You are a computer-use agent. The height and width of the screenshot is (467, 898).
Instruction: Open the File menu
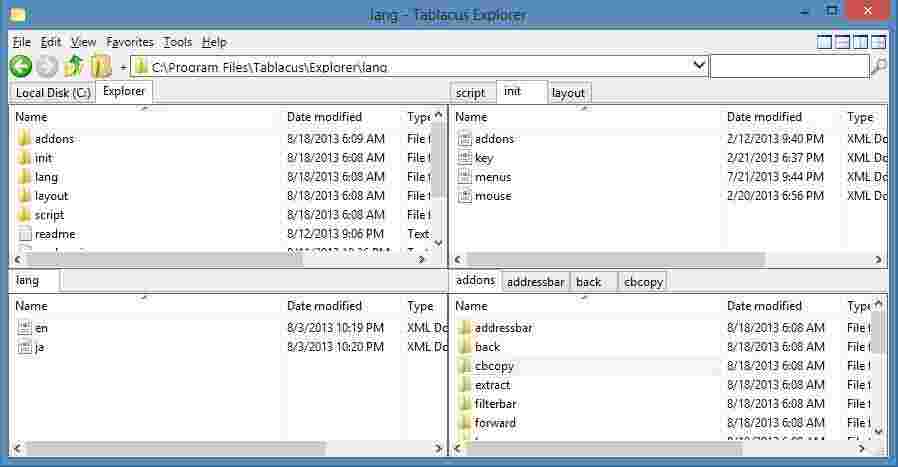22,42
